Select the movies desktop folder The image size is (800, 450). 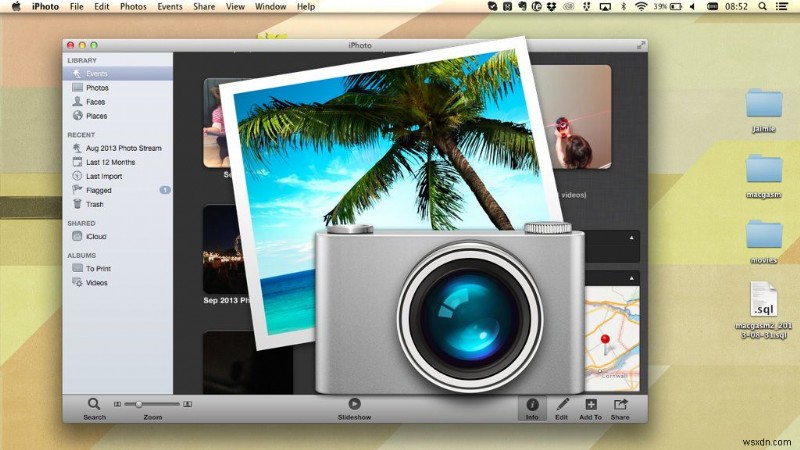pyautogui.click(x=764, y=242)
